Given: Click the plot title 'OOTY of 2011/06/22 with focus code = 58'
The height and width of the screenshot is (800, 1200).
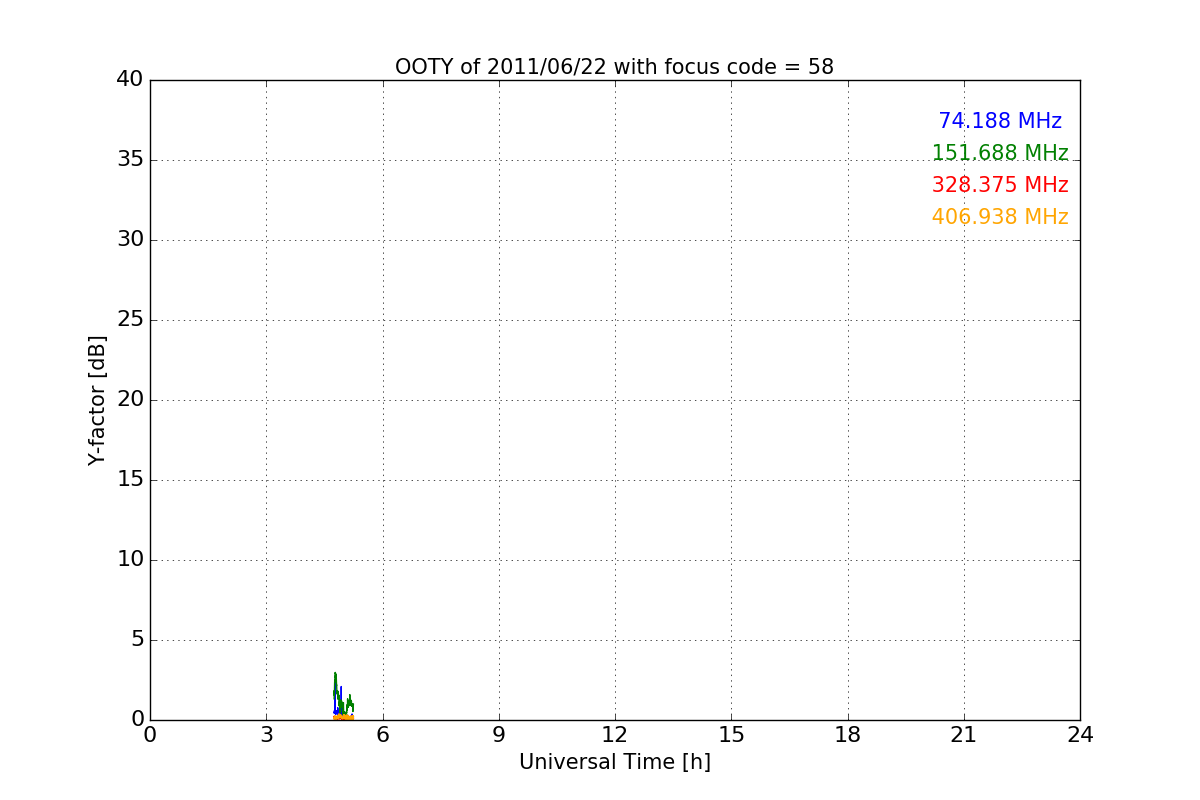Looking at the screenshot, I should [x=614, y=67].
